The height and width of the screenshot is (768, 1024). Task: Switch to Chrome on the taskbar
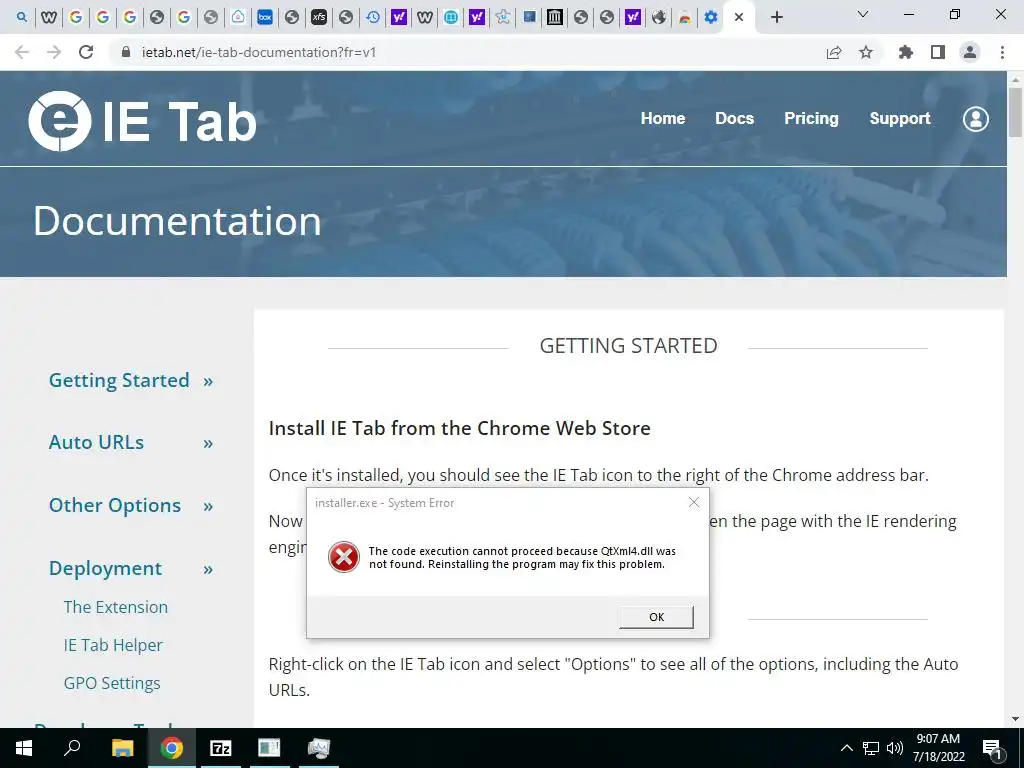(x=172, y=748)
